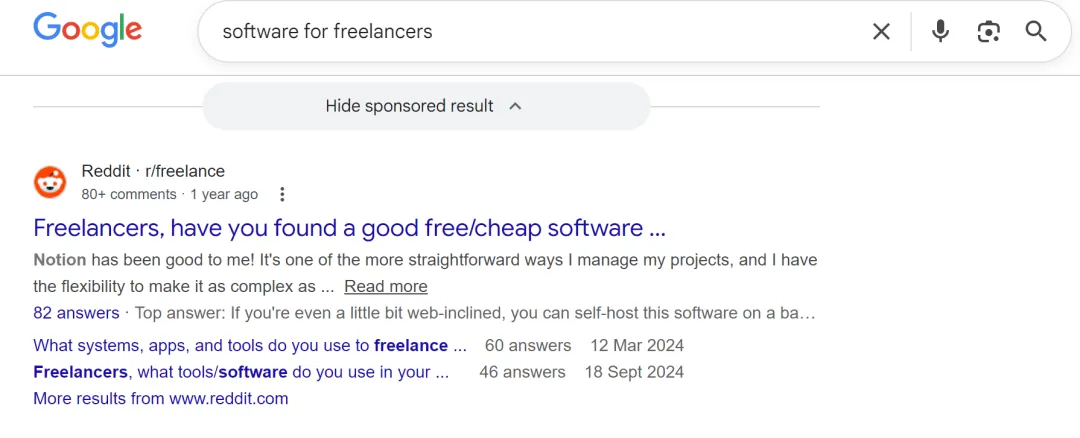Clear the search query with the X icon
Image resolution: width=1080 pixels, height=438 pixels.
click(x=881, y=32)
